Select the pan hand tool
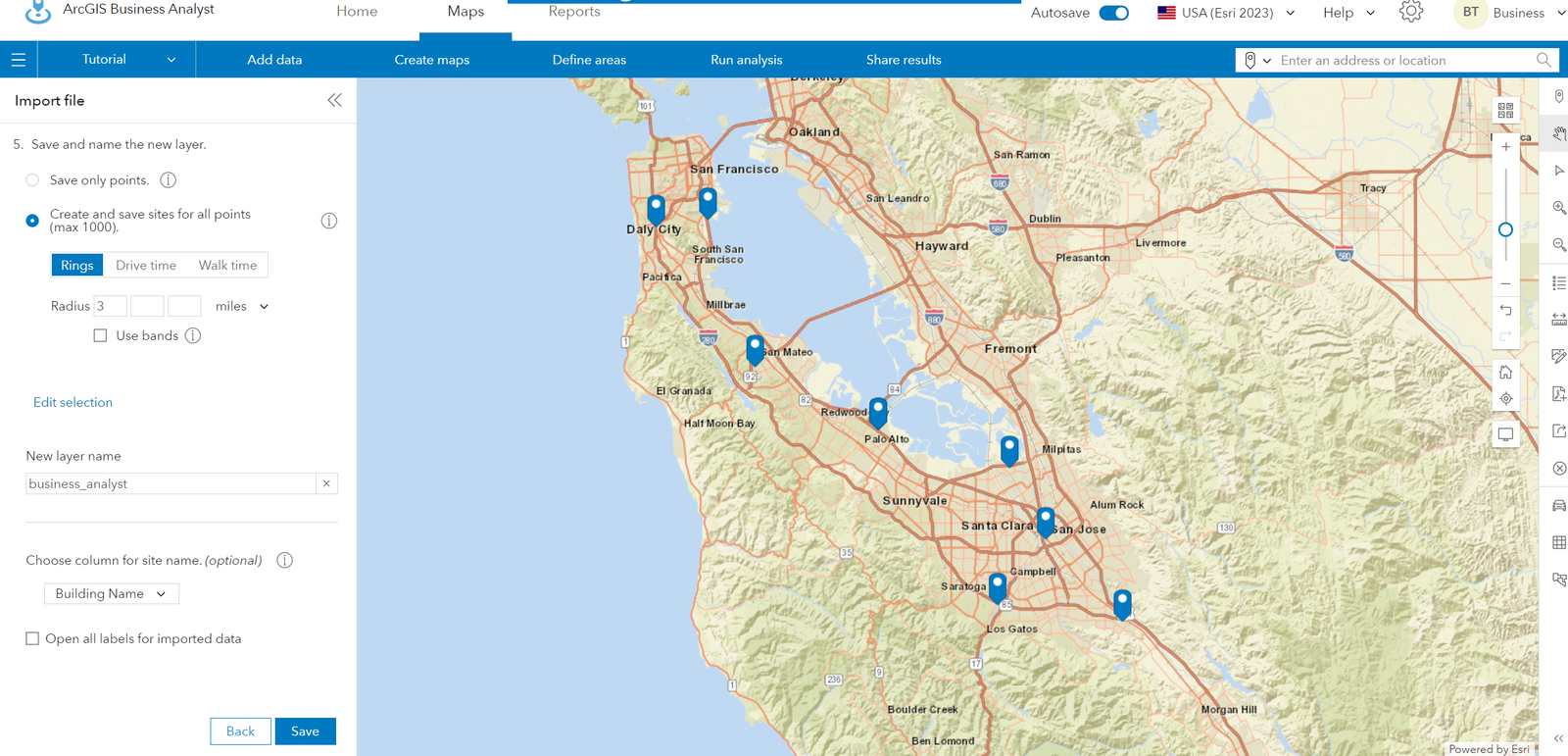 [1558, 133]
